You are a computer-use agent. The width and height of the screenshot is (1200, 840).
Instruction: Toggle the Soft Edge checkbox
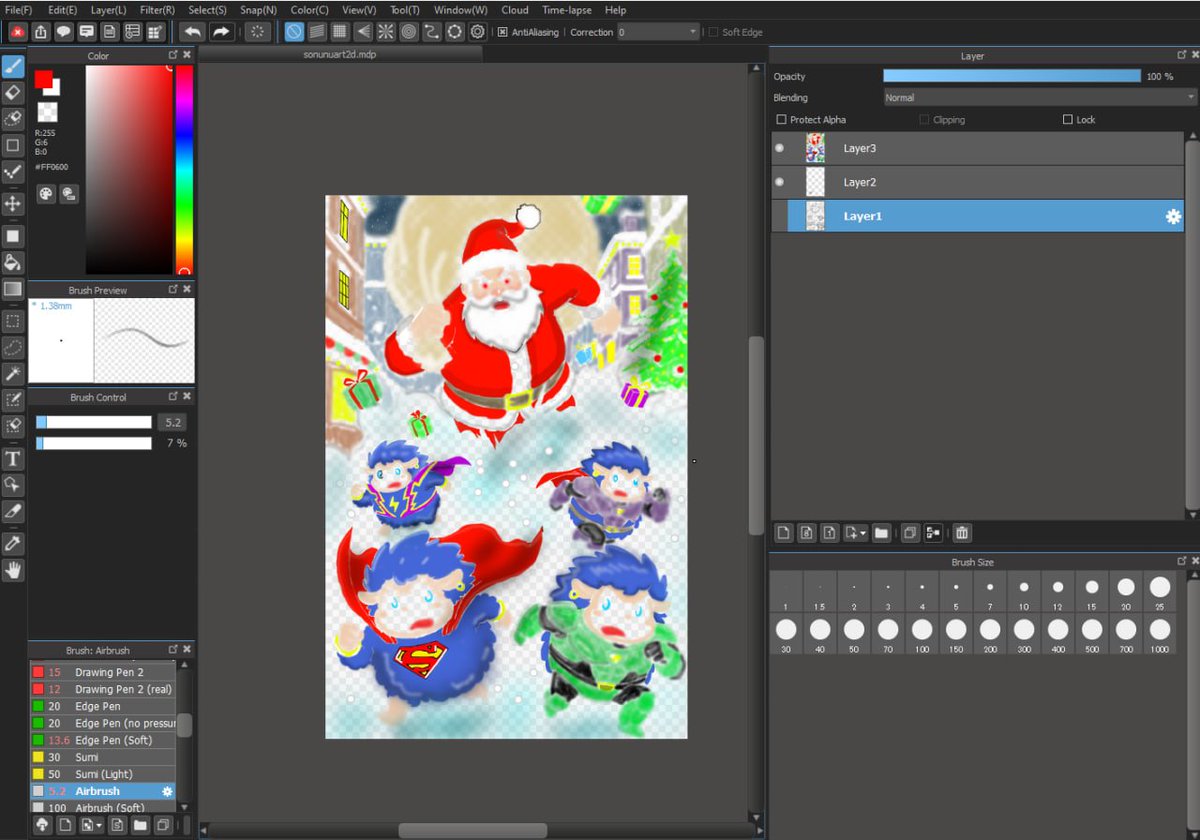coord(714,32)
